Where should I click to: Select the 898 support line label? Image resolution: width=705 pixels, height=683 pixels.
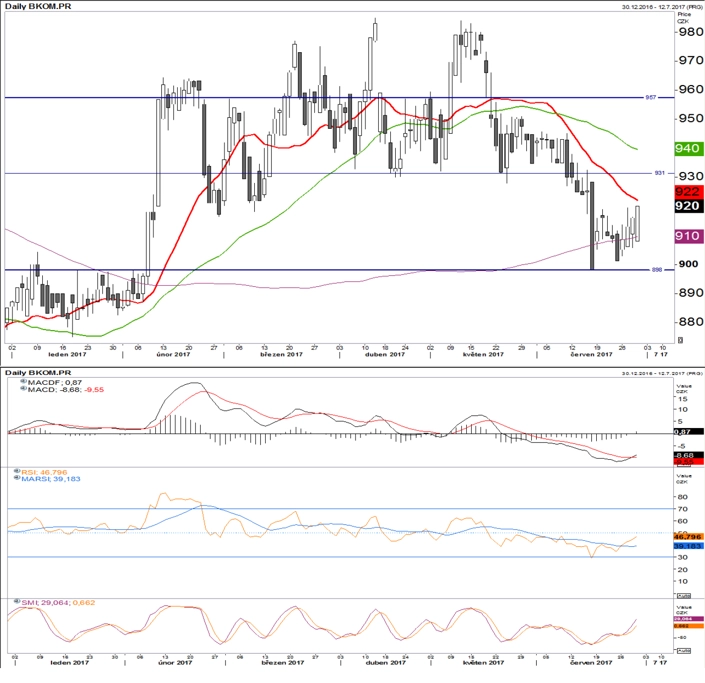tap(657, 270)
